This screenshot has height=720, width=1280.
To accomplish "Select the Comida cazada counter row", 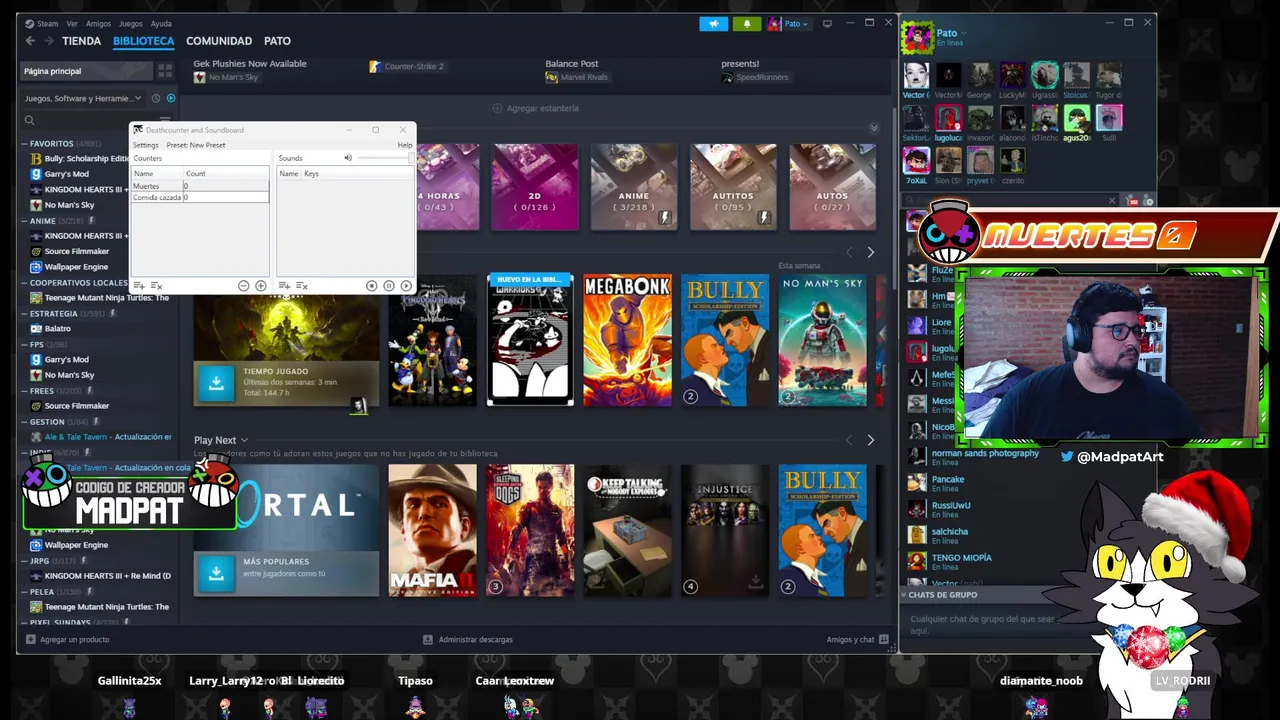I will pos(200,197).
